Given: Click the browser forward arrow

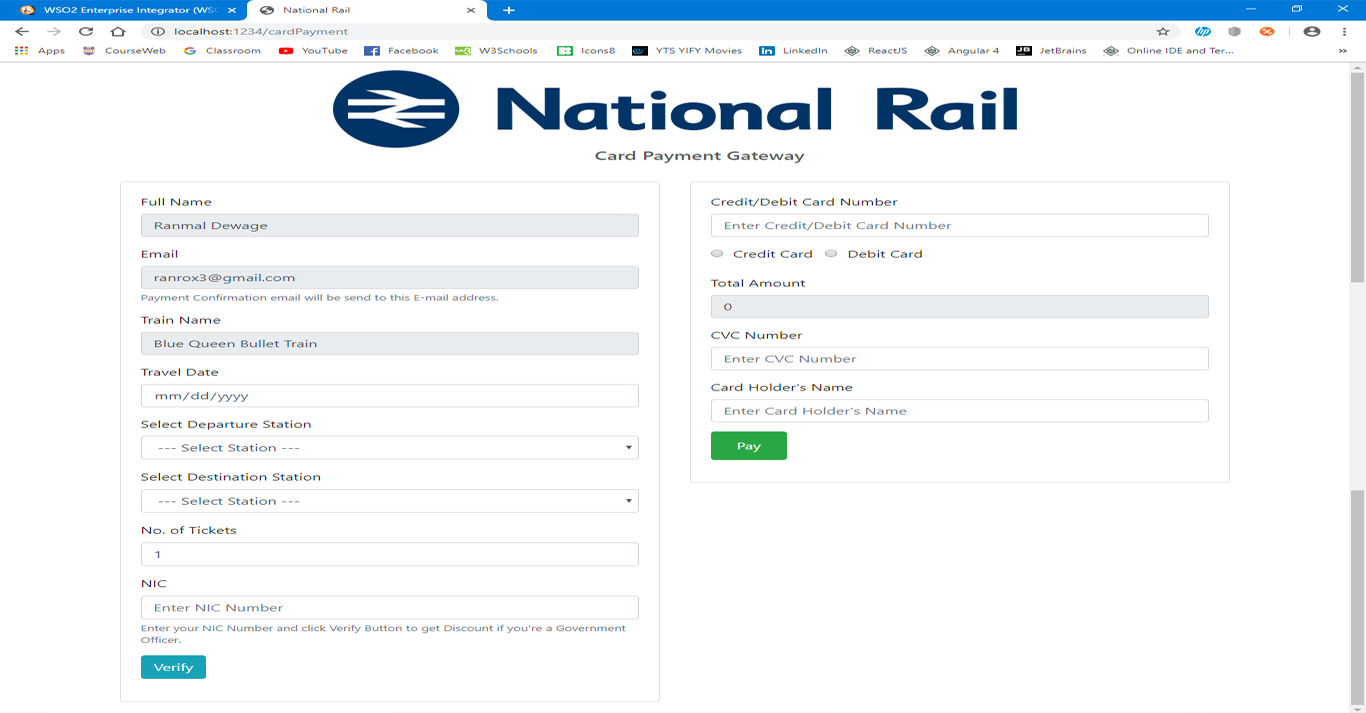Looking at the screenshot, I should coord(54,31).
